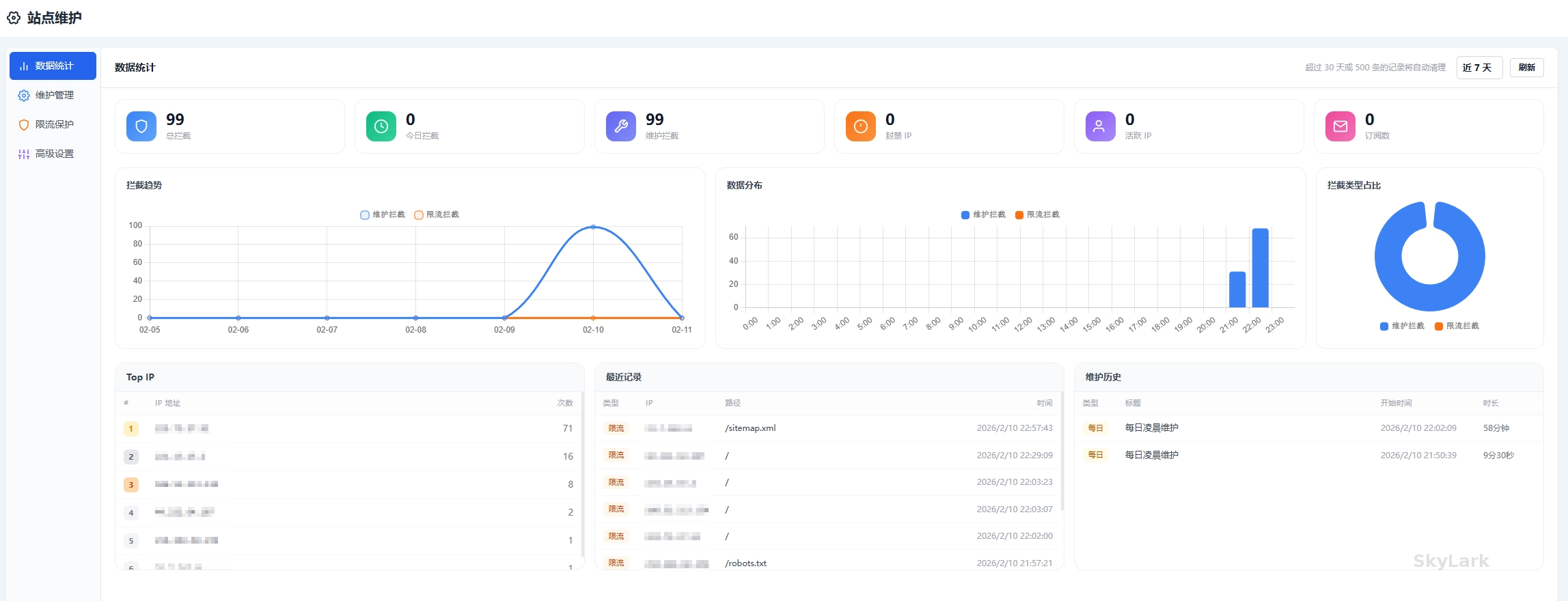Click the 刷新 refresh button
Image resolution: width=1568 pixels, height=601 pixels.
coord(1526,68)
